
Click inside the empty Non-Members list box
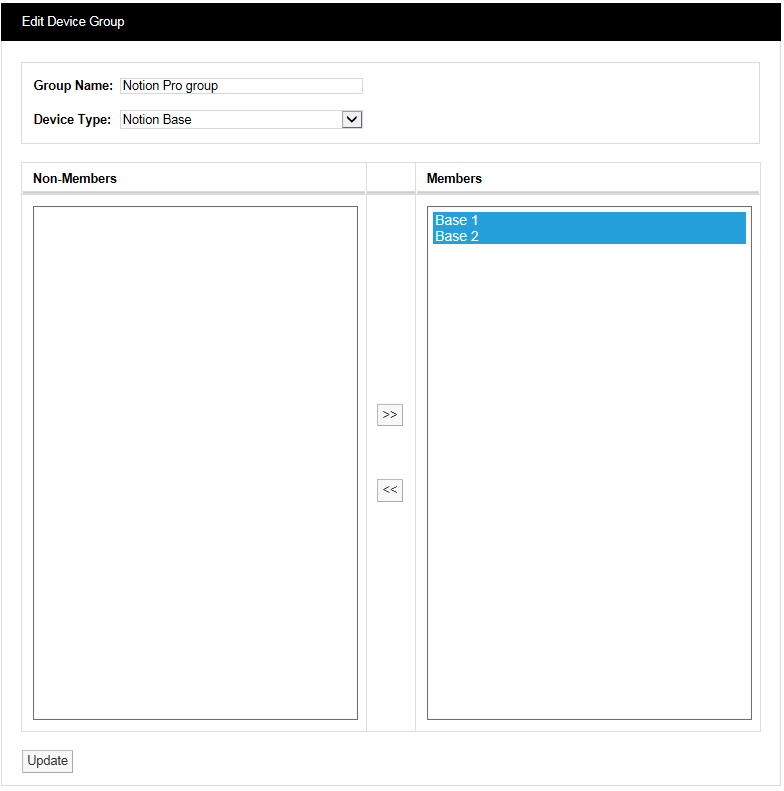[195, 462]
